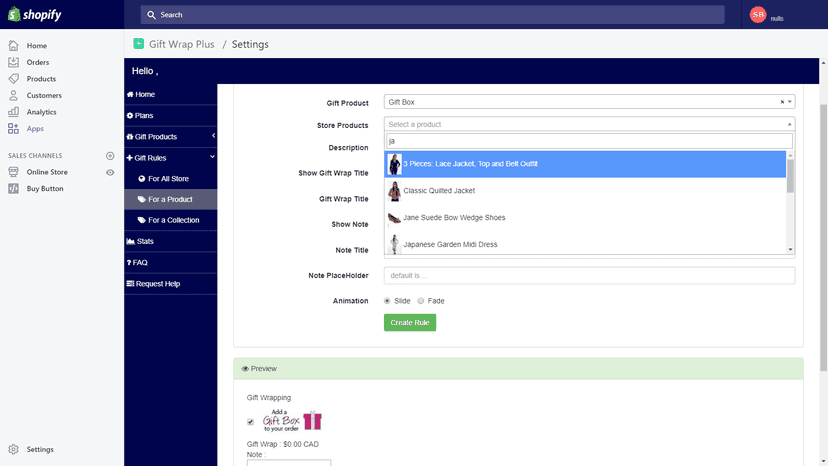Image resolution: width=828 pixels, height=466 pixels.
Task: Click the product list scrollbar handle
Action: coord(790,176)
